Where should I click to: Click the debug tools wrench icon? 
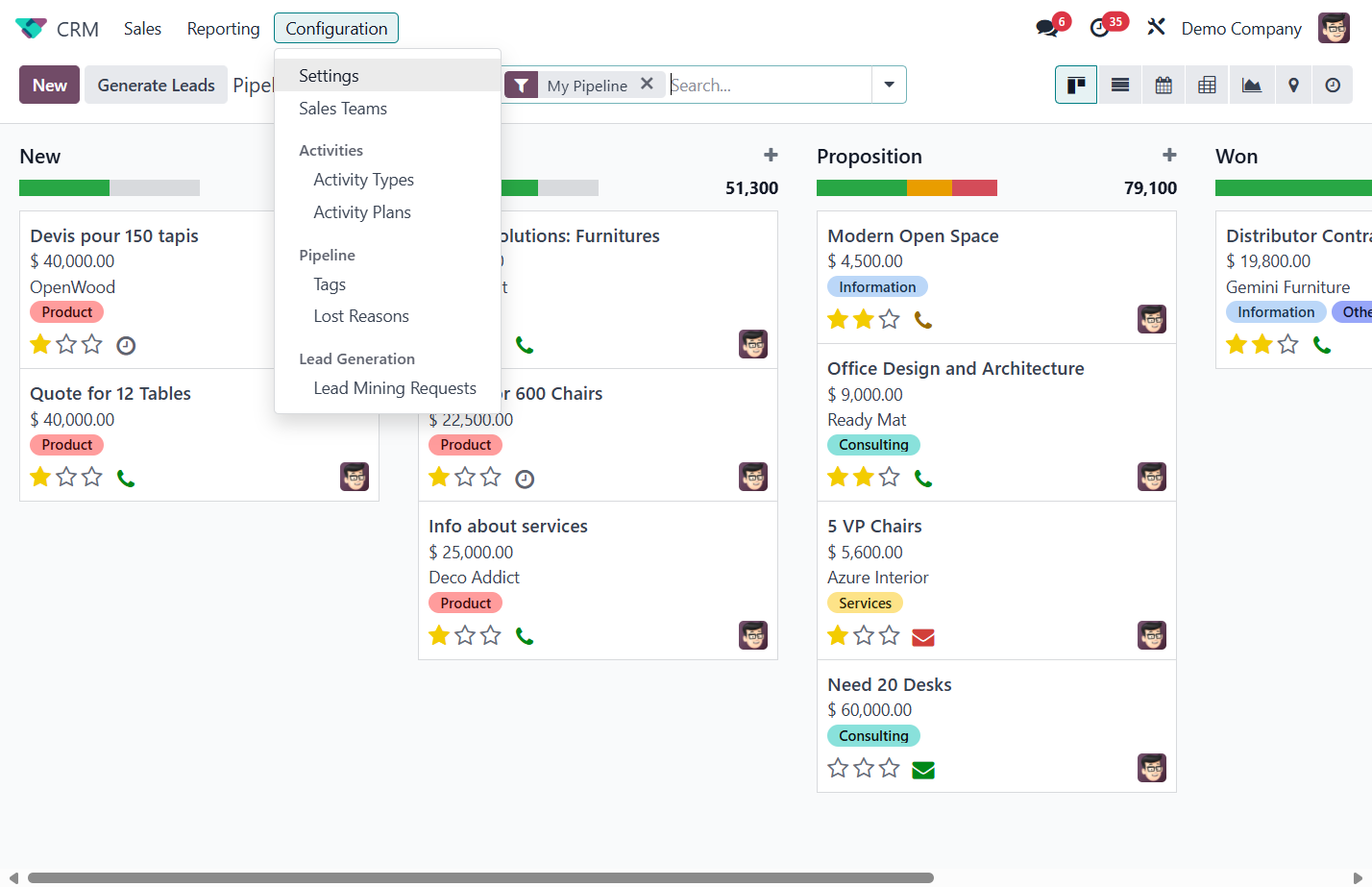[1156, 28]
